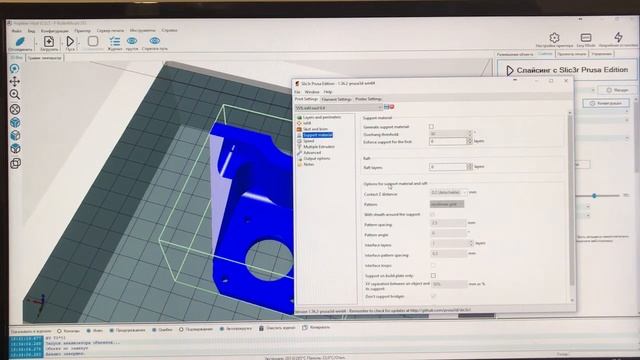Open the support Pattern dropdown
Viewport: 640px width, 360px height.
pyautogui.click(x=447, y=204)
